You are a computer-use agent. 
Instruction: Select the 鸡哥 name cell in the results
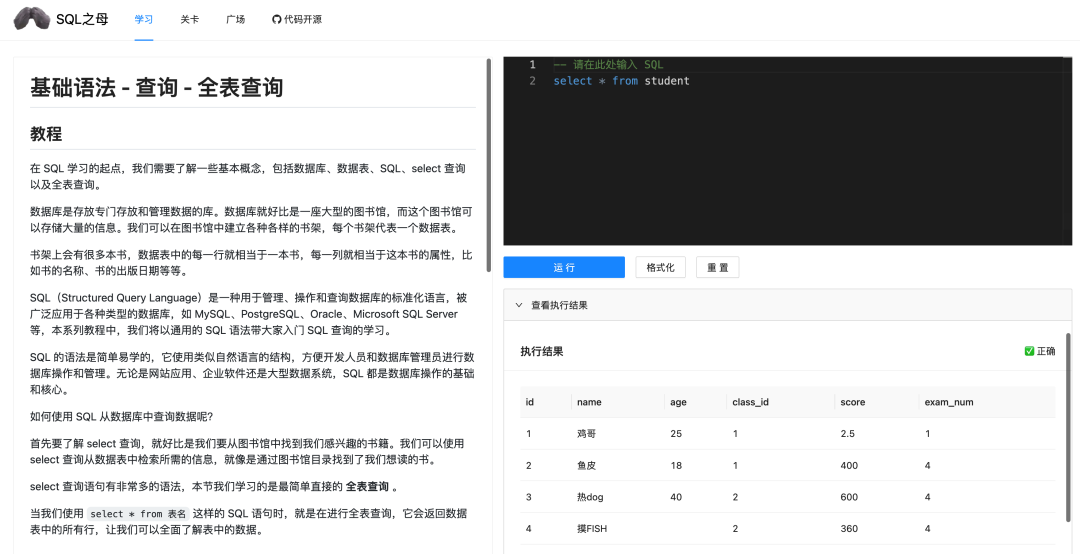tap(588, 433)
